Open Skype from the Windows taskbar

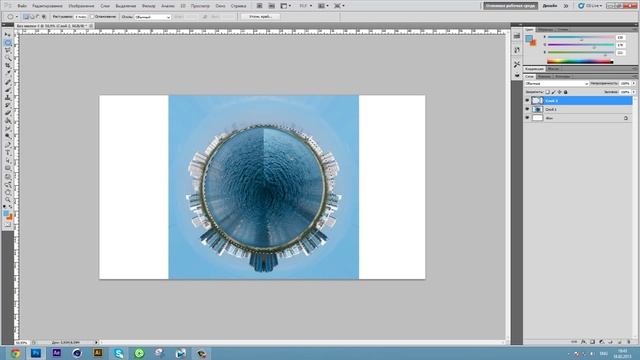119,353
